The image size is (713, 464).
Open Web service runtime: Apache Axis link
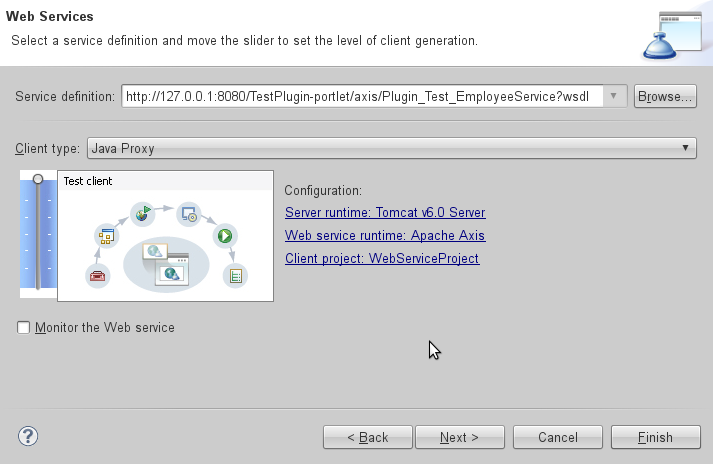tap(385, 236)
